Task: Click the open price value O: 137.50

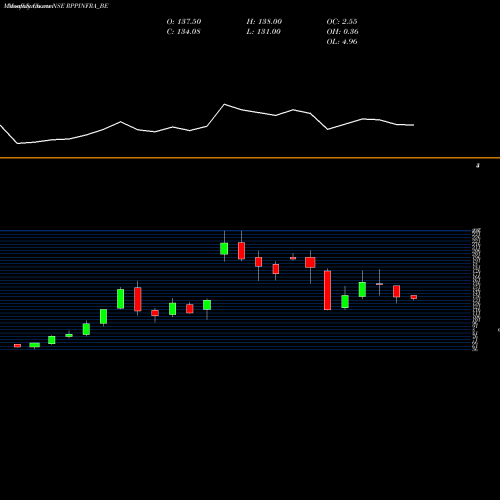Action: 184,22
